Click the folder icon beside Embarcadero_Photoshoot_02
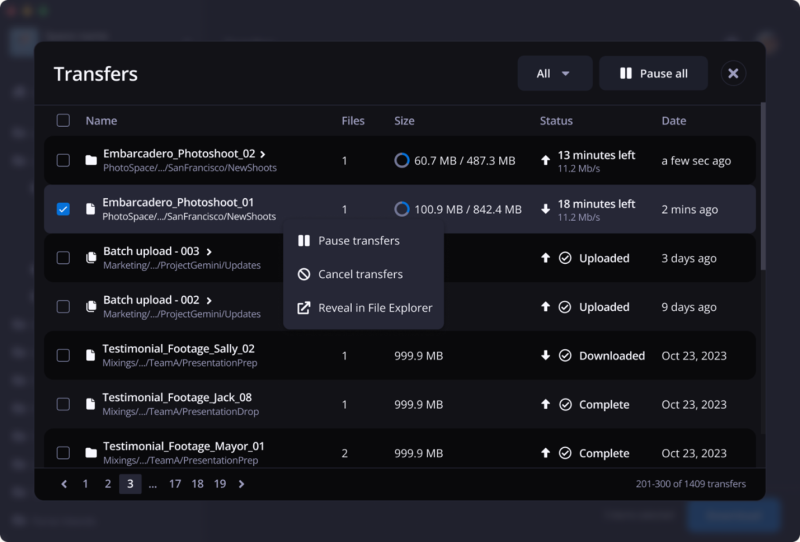This screenshot has width=800, height=542. click(x=91, y=160)
